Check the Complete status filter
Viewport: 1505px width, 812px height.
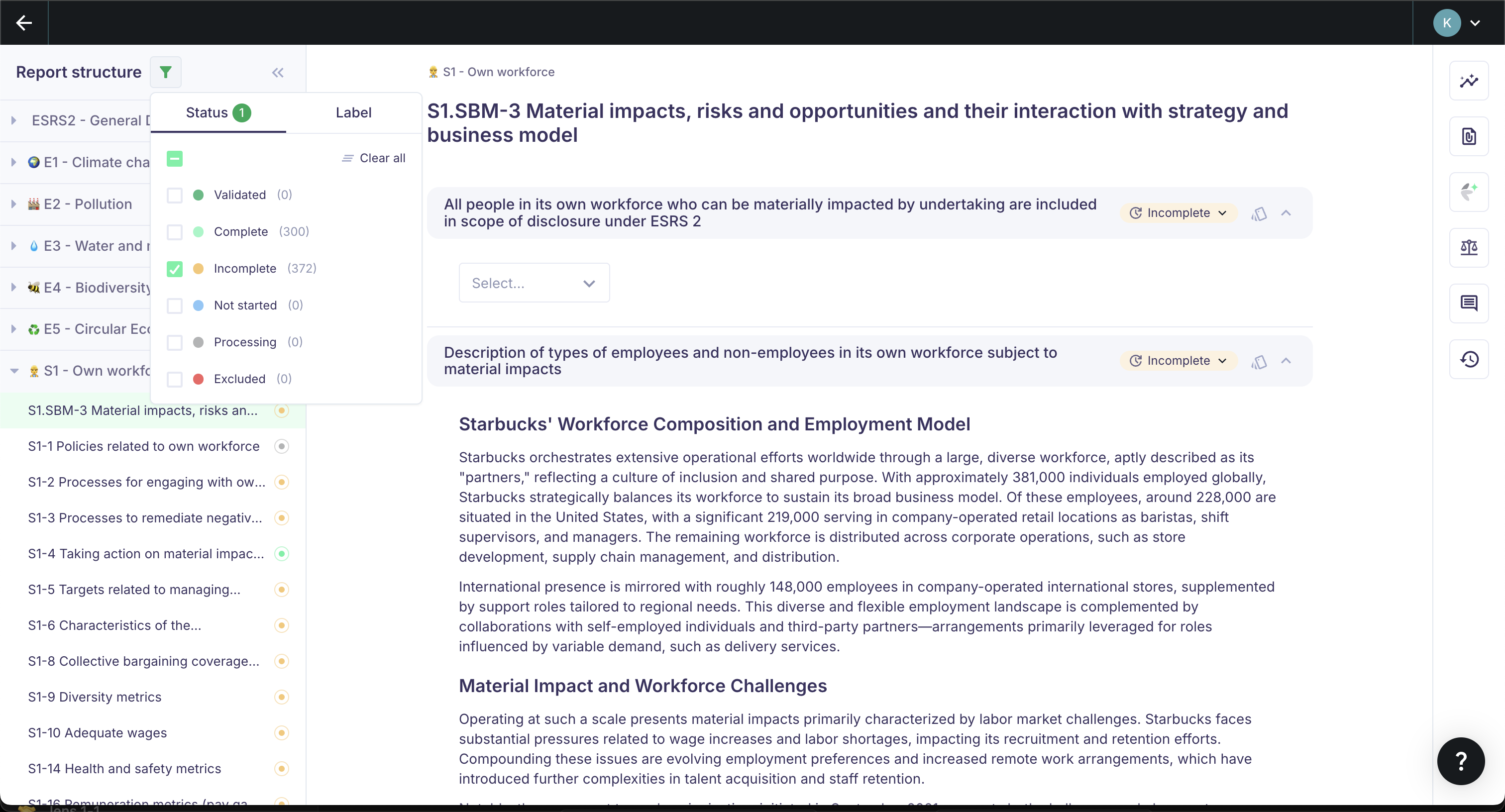click(x=175, y=232)
